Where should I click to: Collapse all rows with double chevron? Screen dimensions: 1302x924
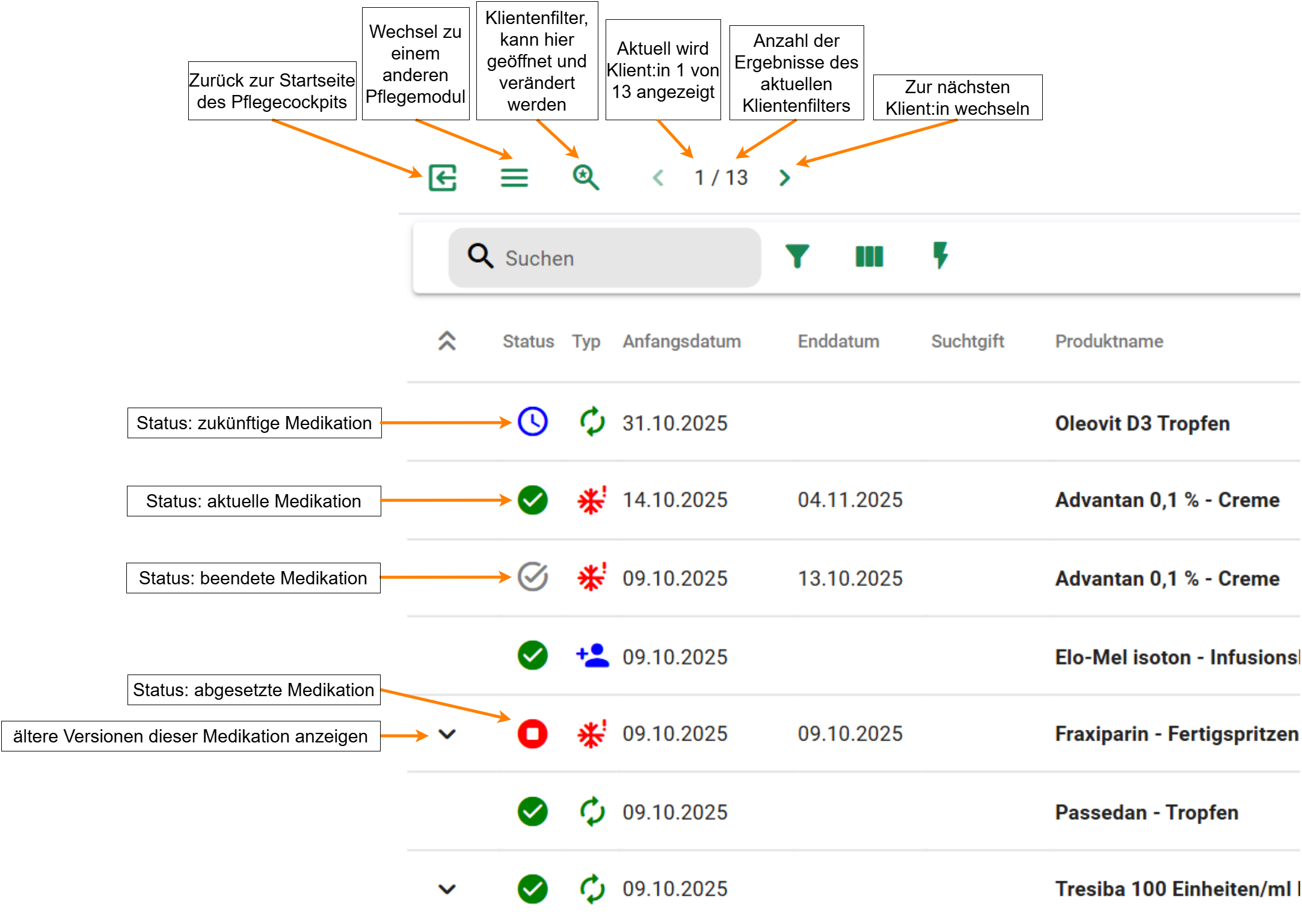(x=447, y=341)
